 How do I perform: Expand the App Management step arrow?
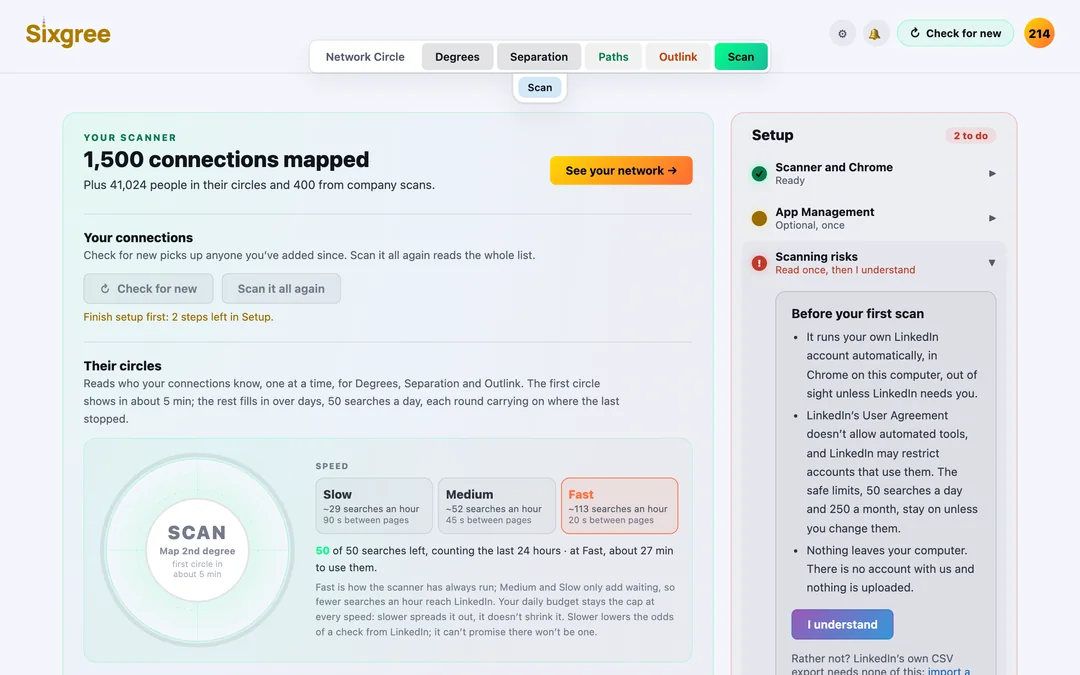992,218
